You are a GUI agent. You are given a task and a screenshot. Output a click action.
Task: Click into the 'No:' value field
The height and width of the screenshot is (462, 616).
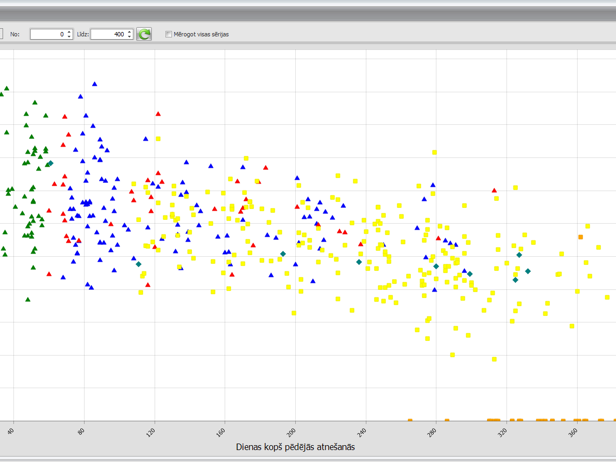[x=46, y=34]
